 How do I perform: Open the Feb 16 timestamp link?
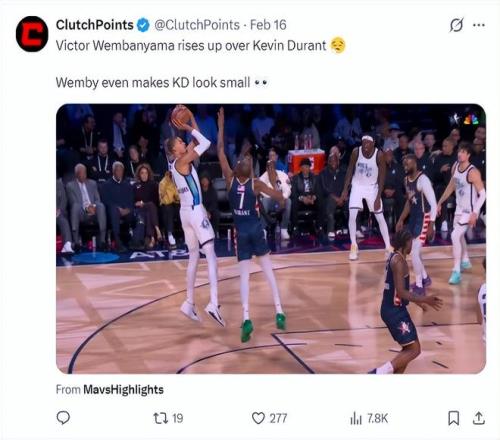pyautogui.click(x=268, y=25)
